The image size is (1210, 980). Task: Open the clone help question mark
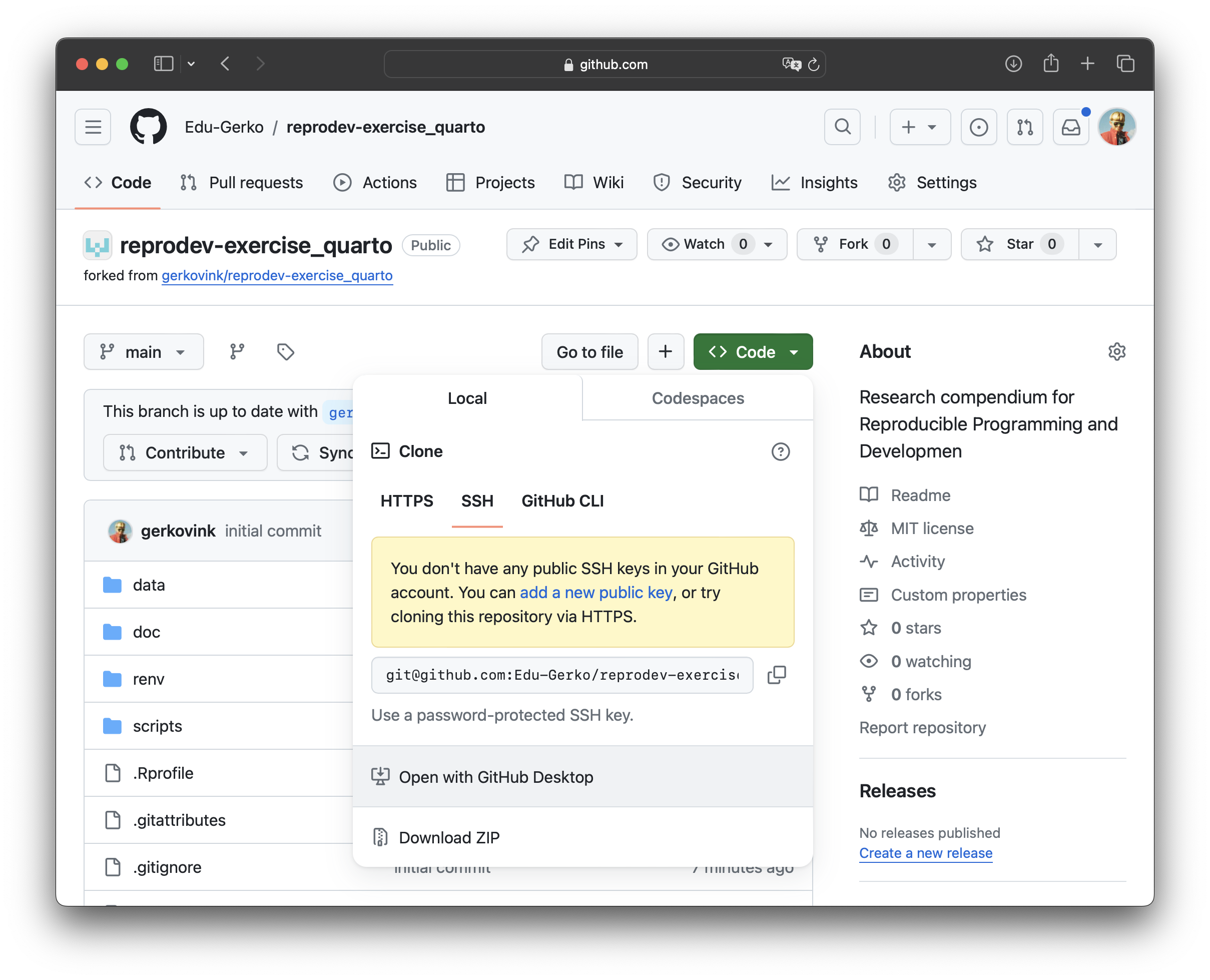[781, 451]
